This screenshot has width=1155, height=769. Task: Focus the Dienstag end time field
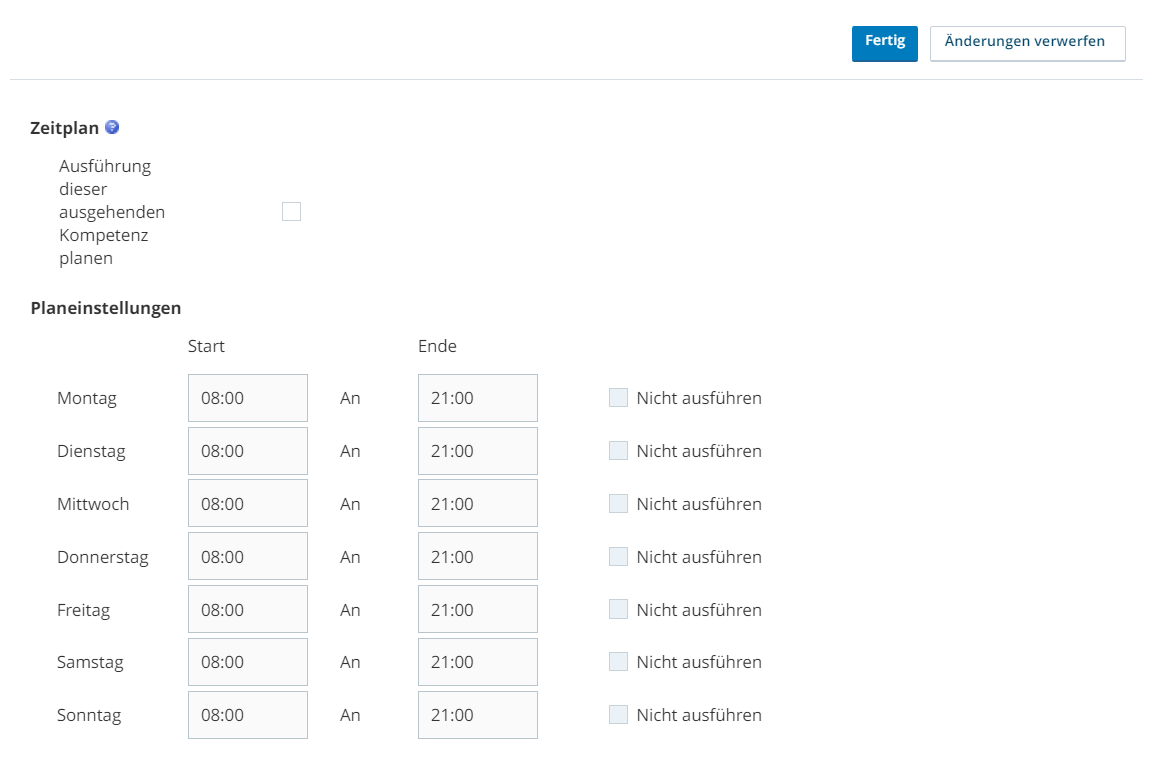(x=478, y=451)
